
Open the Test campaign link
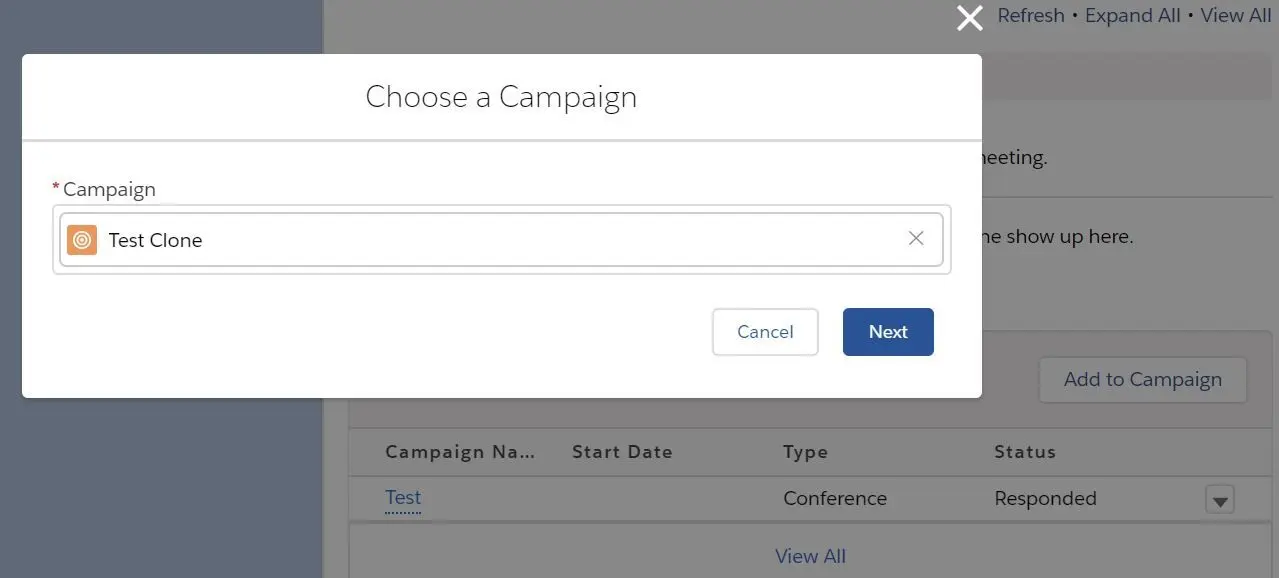click(x=403, y=498)
